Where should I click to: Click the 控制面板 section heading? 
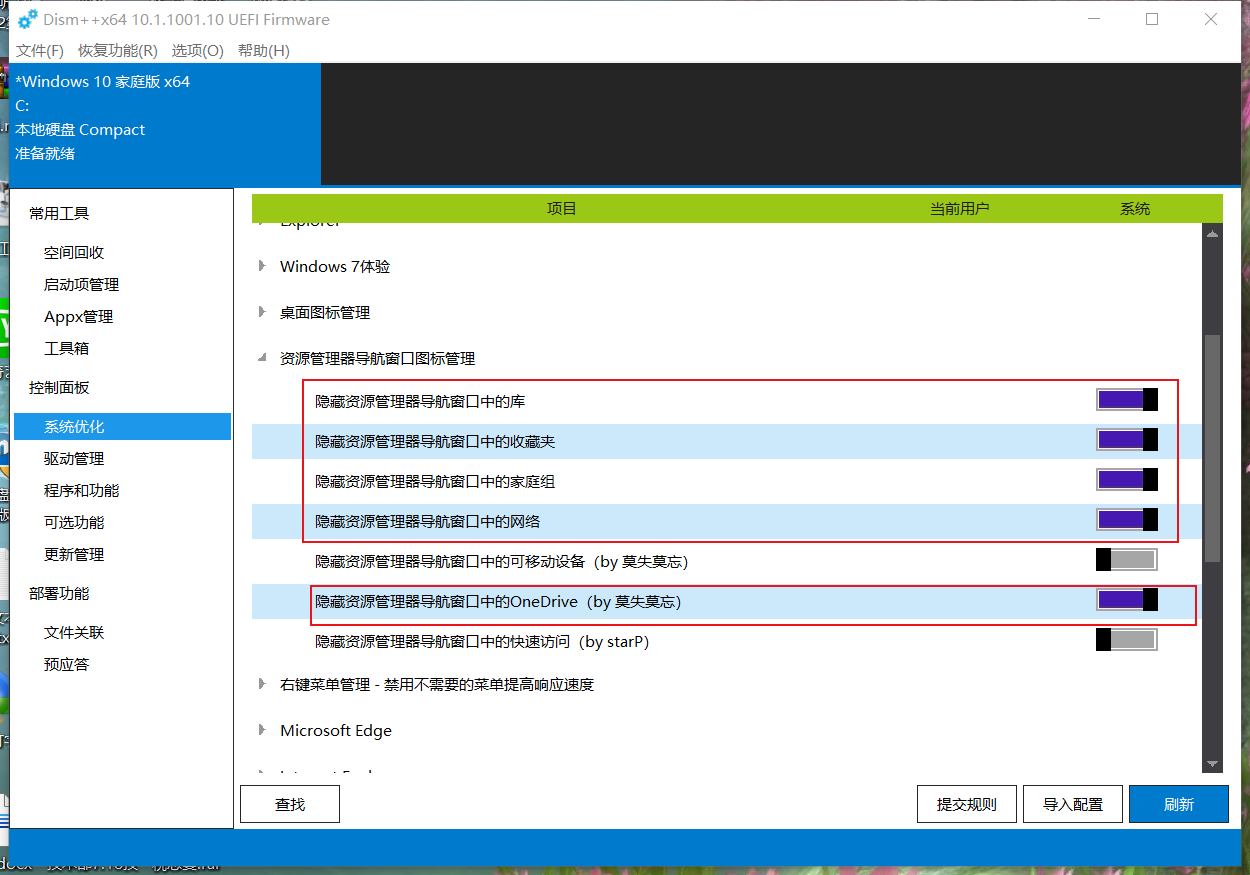click(x=59, y=387)
